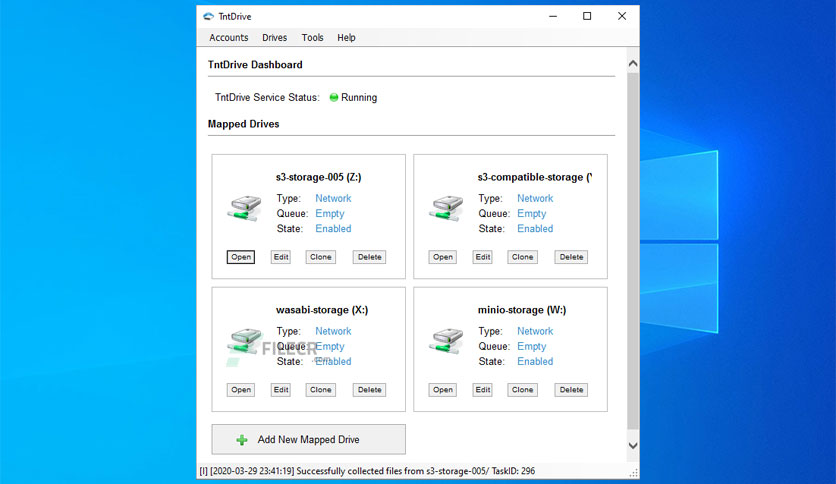836x484 pixels.
Task: Click Empty queue link of s3-compatible-storage
Action: 532,214
